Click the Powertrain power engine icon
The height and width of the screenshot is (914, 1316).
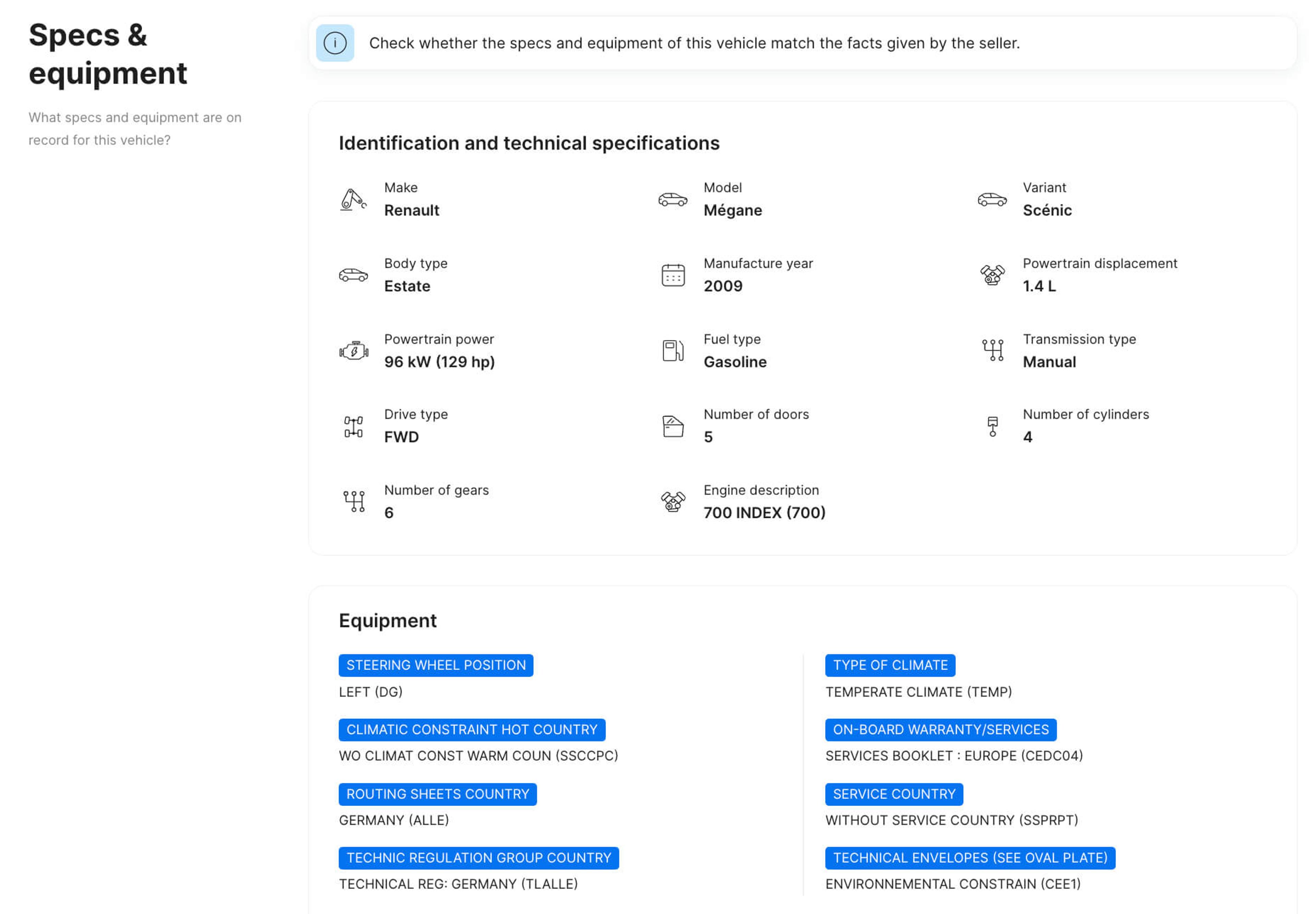coord(353,350)
